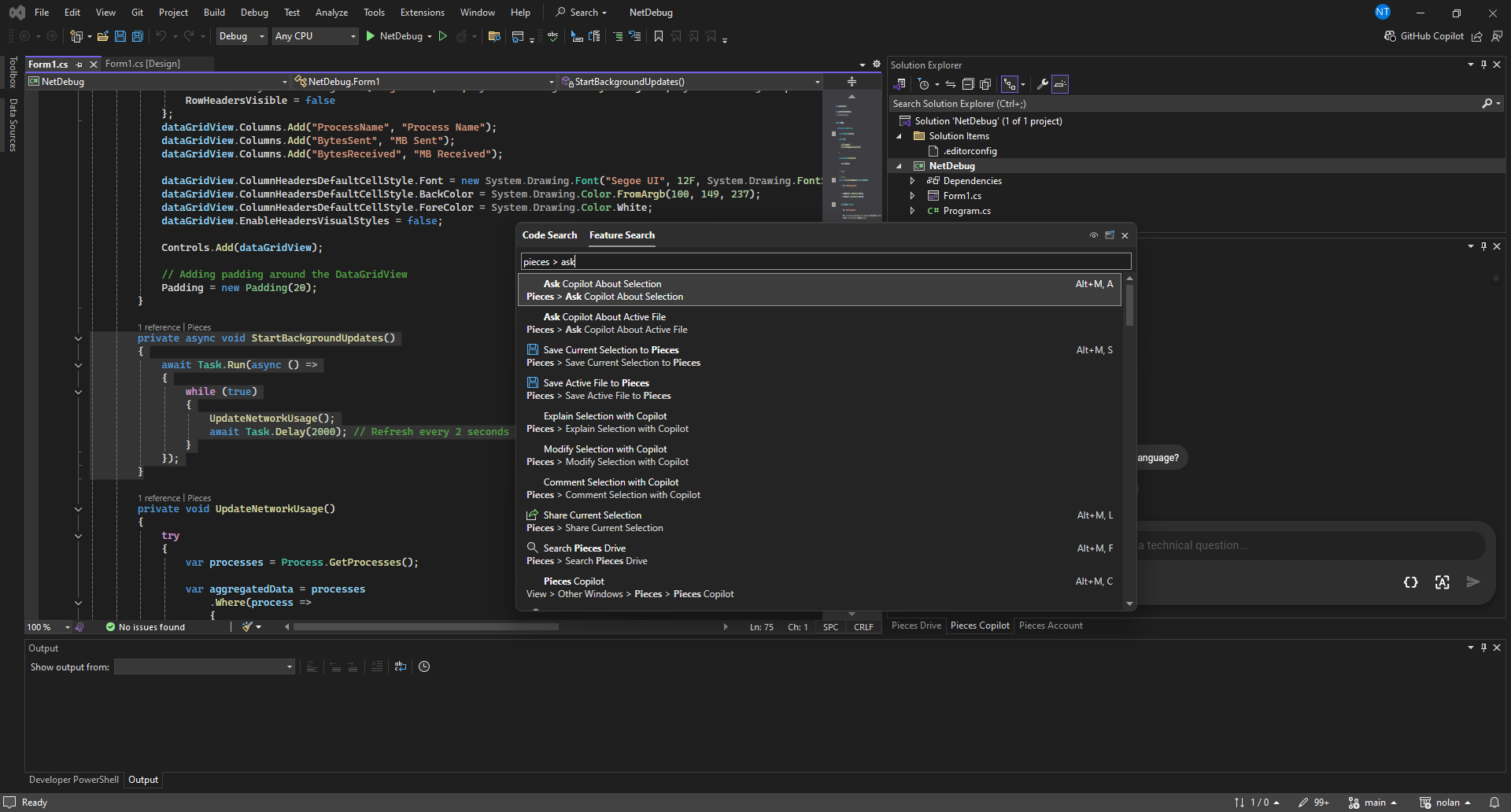This screenshot has height=812, width=1511.
Task: Click Pending Changes Filter clock icon
Action: [x=924, y=84]
